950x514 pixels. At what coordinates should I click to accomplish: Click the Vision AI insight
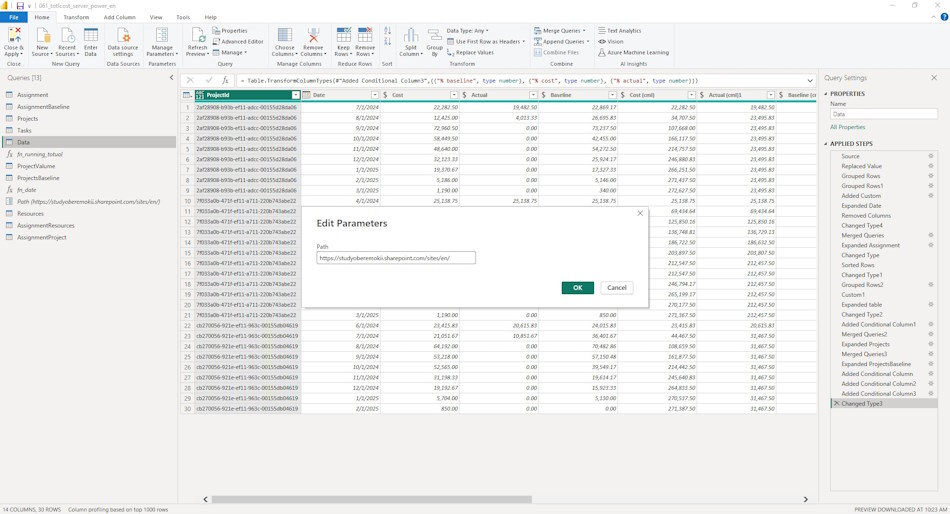tap(611, 41)
